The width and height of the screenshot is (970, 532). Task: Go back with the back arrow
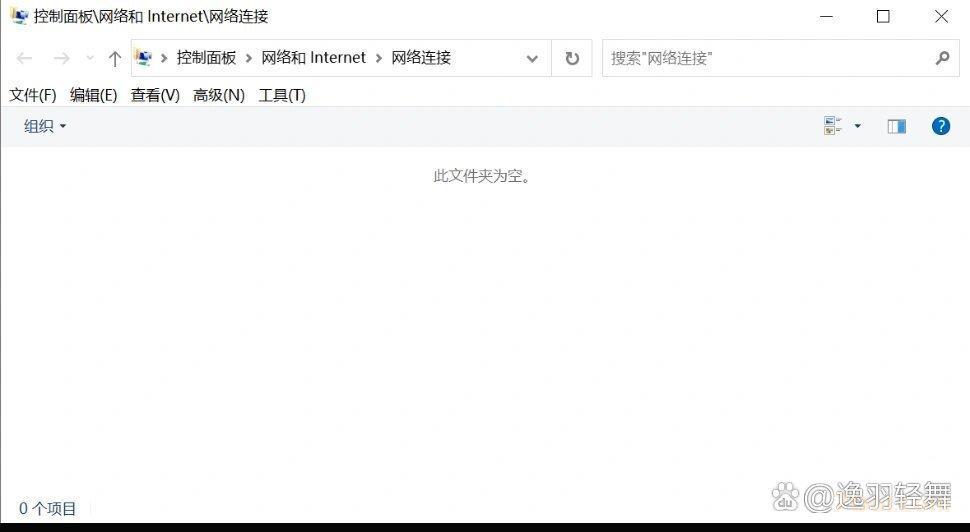[x=24, y=58]
